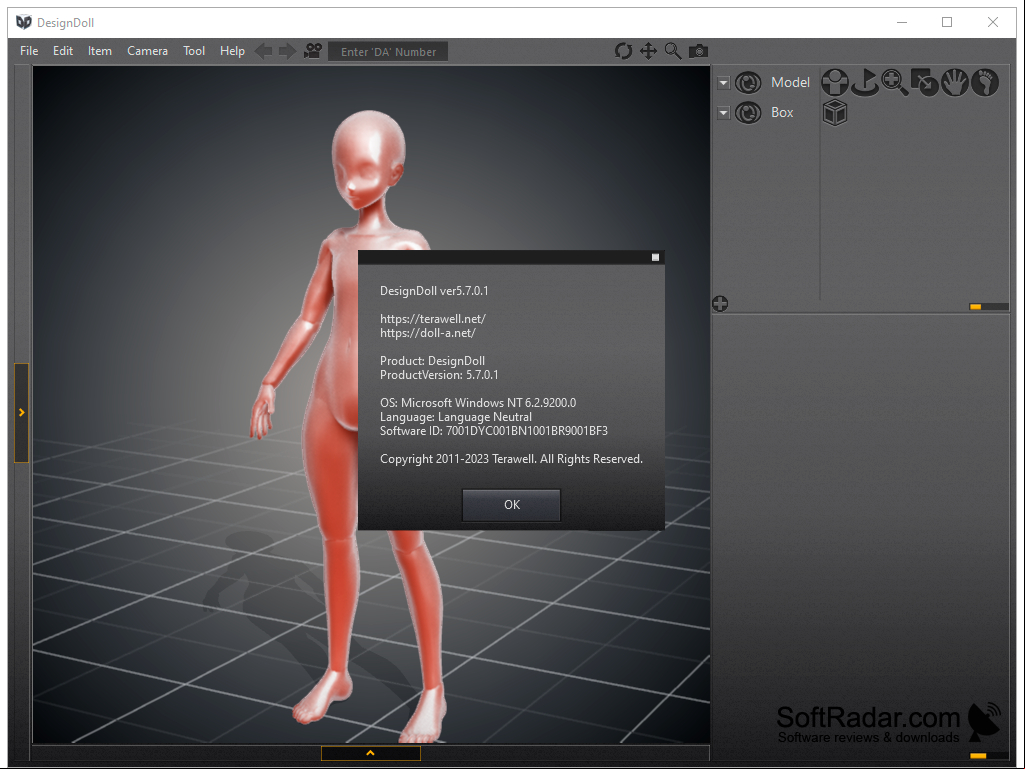
Task: Click the orange slider in the object list panel
Action: [x=975, y=307]
